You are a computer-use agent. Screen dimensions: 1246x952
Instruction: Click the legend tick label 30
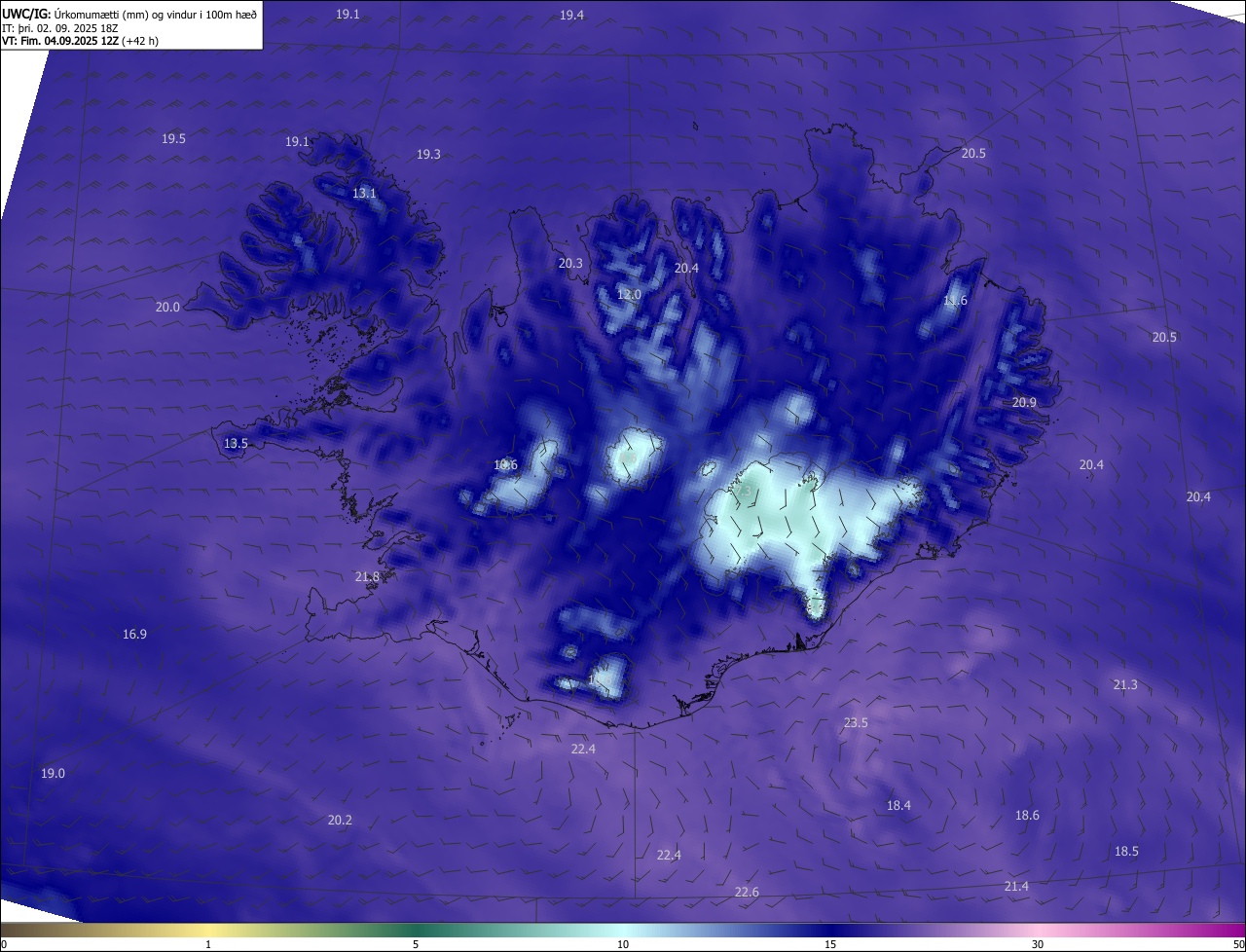point(1038,944)
